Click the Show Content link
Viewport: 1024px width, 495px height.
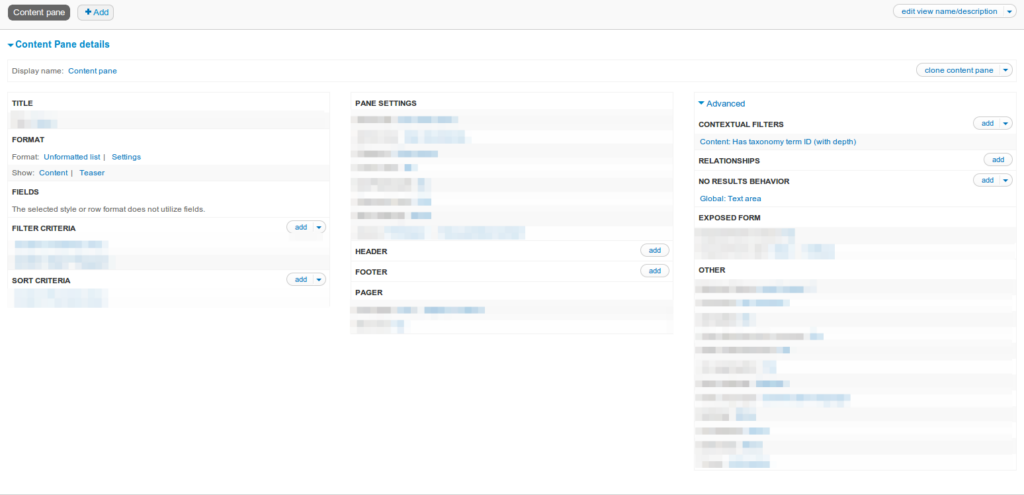(x=54, y=173)
